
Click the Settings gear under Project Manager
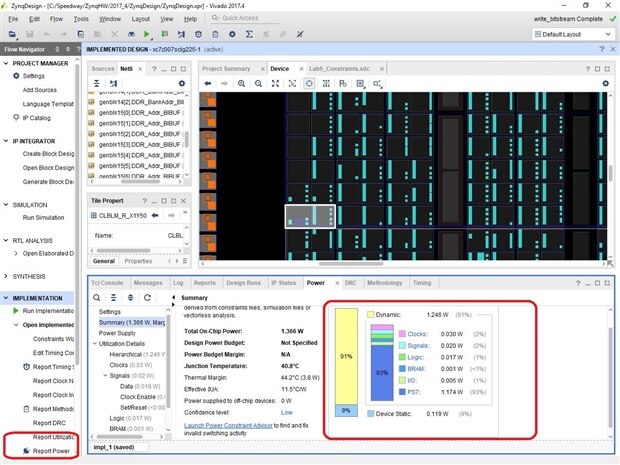[x=17, y=76]
